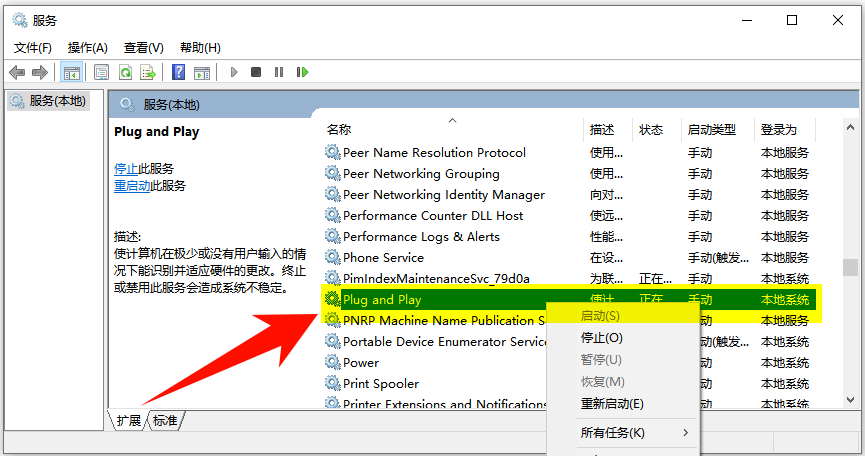This screenshot has width=865, height=456.
Task: Select the PimIndexMaintenanceSvc_79d0a service
Action: [x=436, y=278]
